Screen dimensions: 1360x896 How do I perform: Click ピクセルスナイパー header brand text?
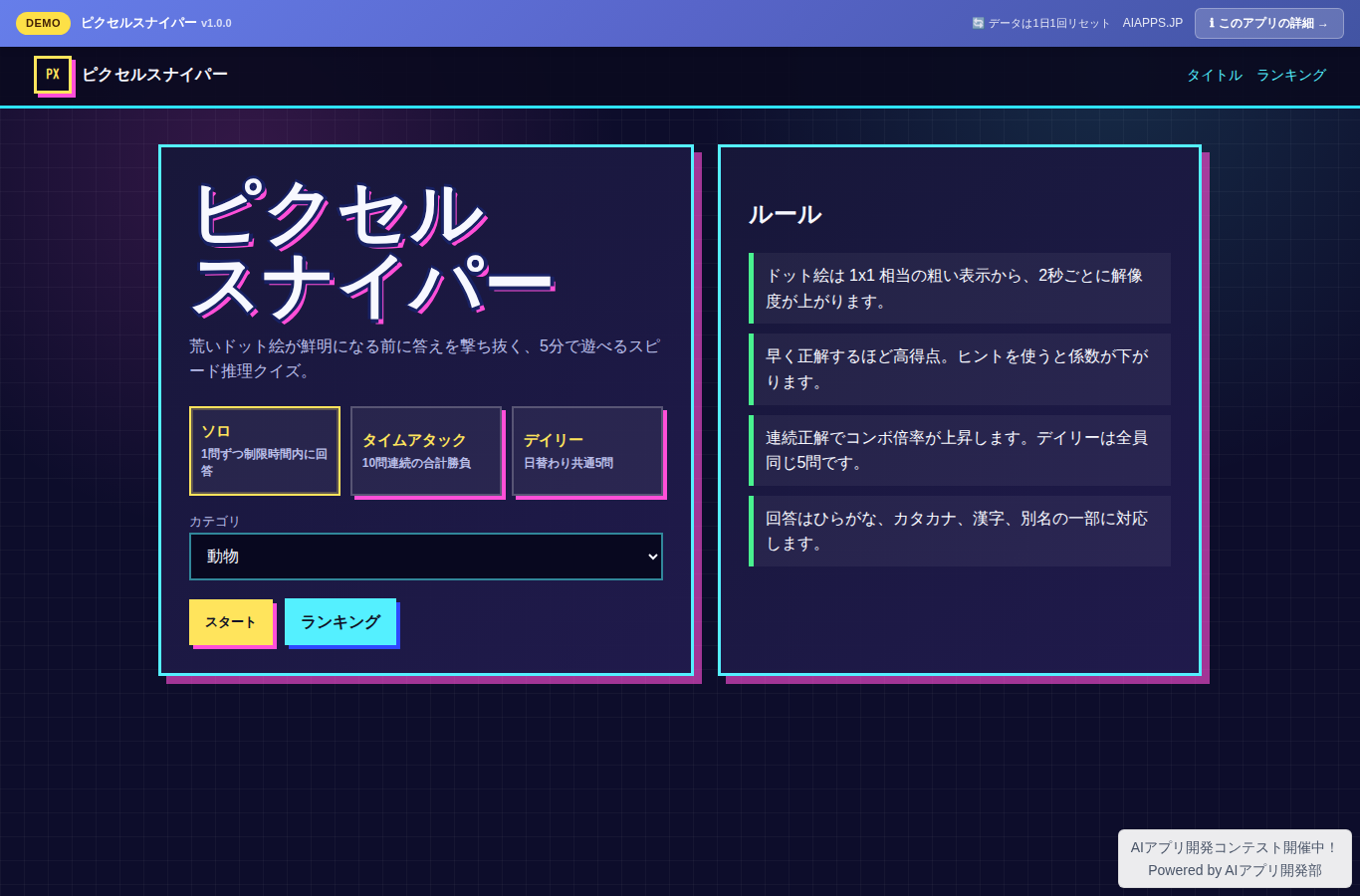pyautogui.click(x=155, y=75)
